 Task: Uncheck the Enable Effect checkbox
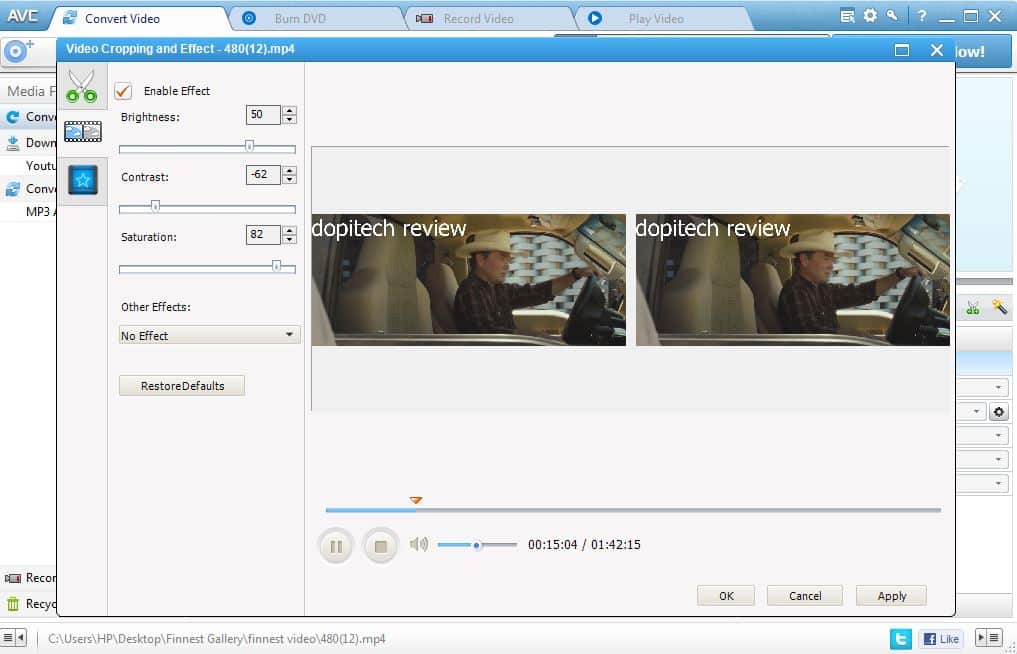pos(122,90)
